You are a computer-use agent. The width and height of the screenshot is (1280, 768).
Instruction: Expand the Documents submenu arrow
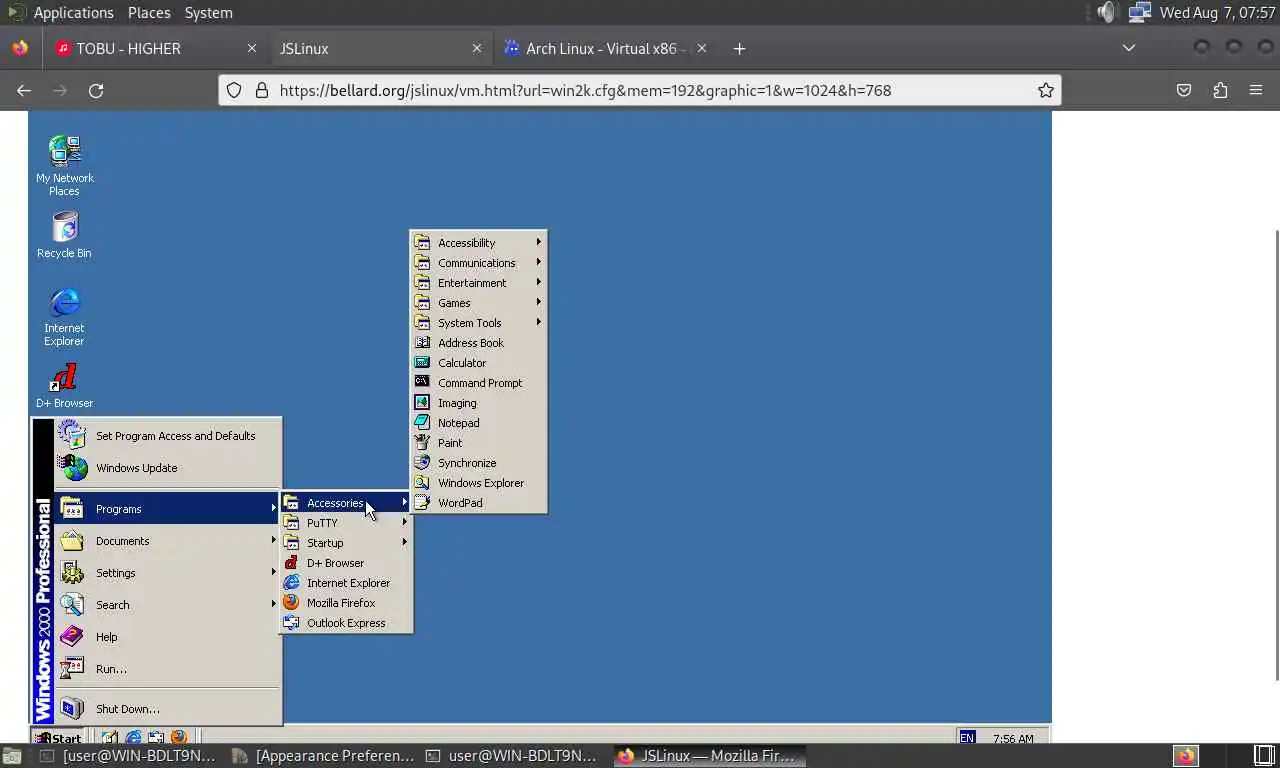(x=273, y=541)
